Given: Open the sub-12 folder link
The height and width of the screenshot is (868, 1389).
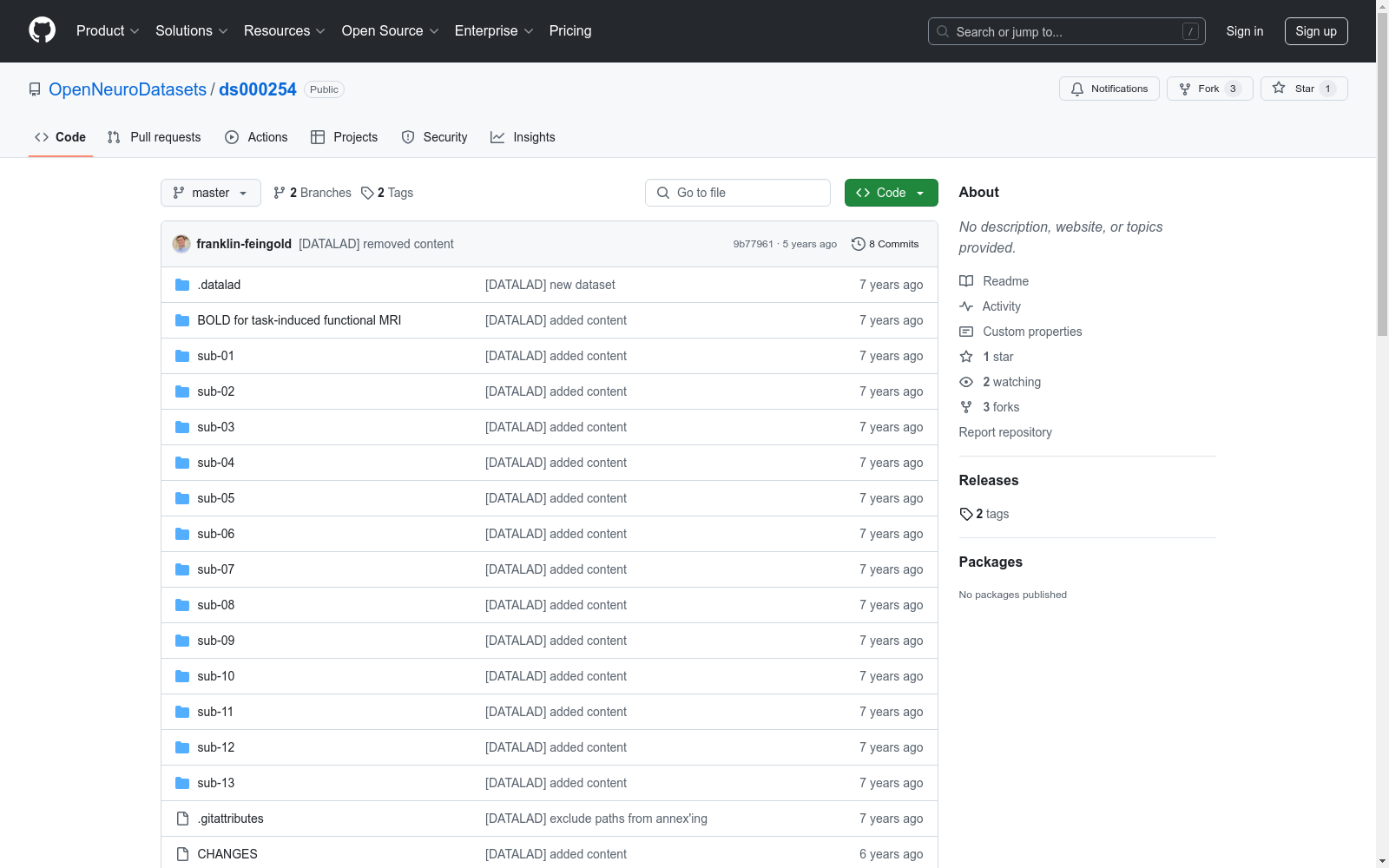Looking at the screenshot, I should (216, 747).
